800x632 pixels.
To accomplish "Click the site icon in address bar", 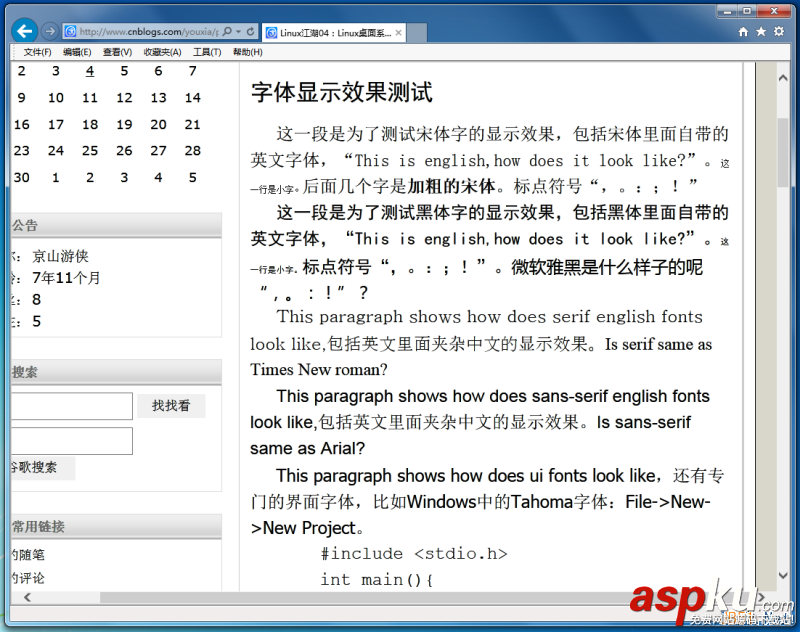I will pos(70,32).
